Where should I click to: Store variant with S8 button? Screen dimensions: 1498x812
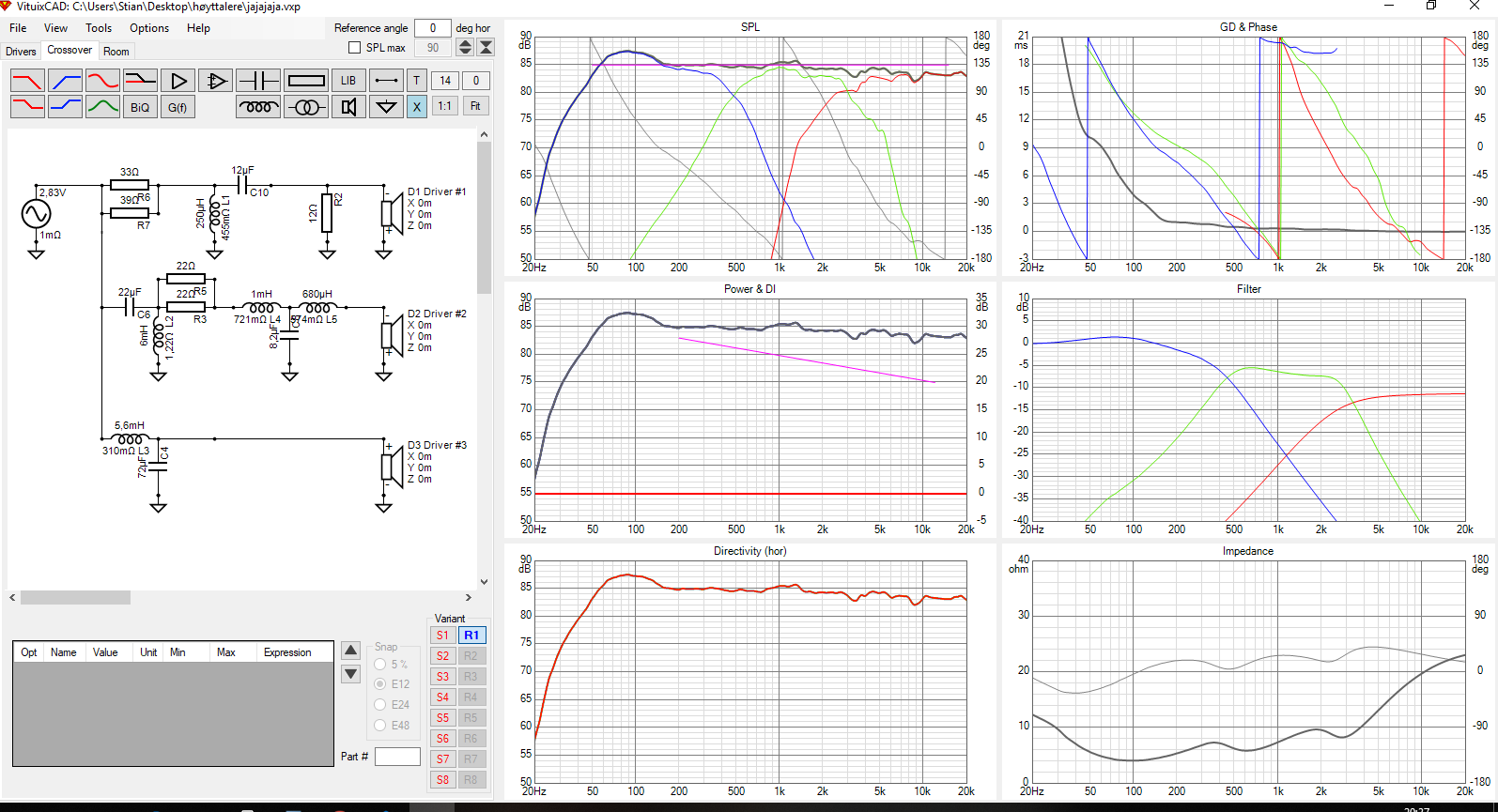(x=443, y=780)
